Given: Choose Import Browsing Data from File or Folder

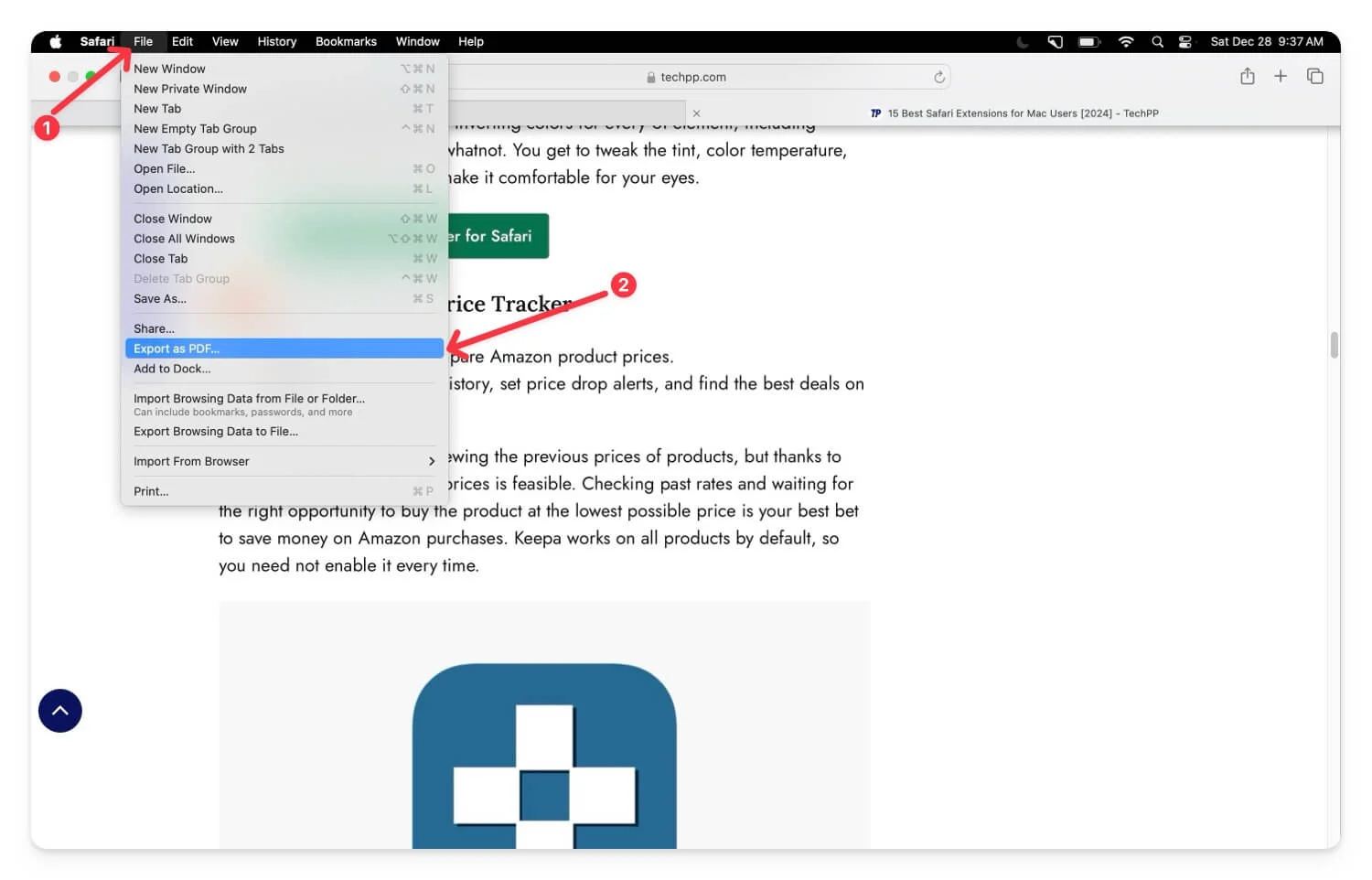Looking at the screenshot, I should click(x=284, y=404).
